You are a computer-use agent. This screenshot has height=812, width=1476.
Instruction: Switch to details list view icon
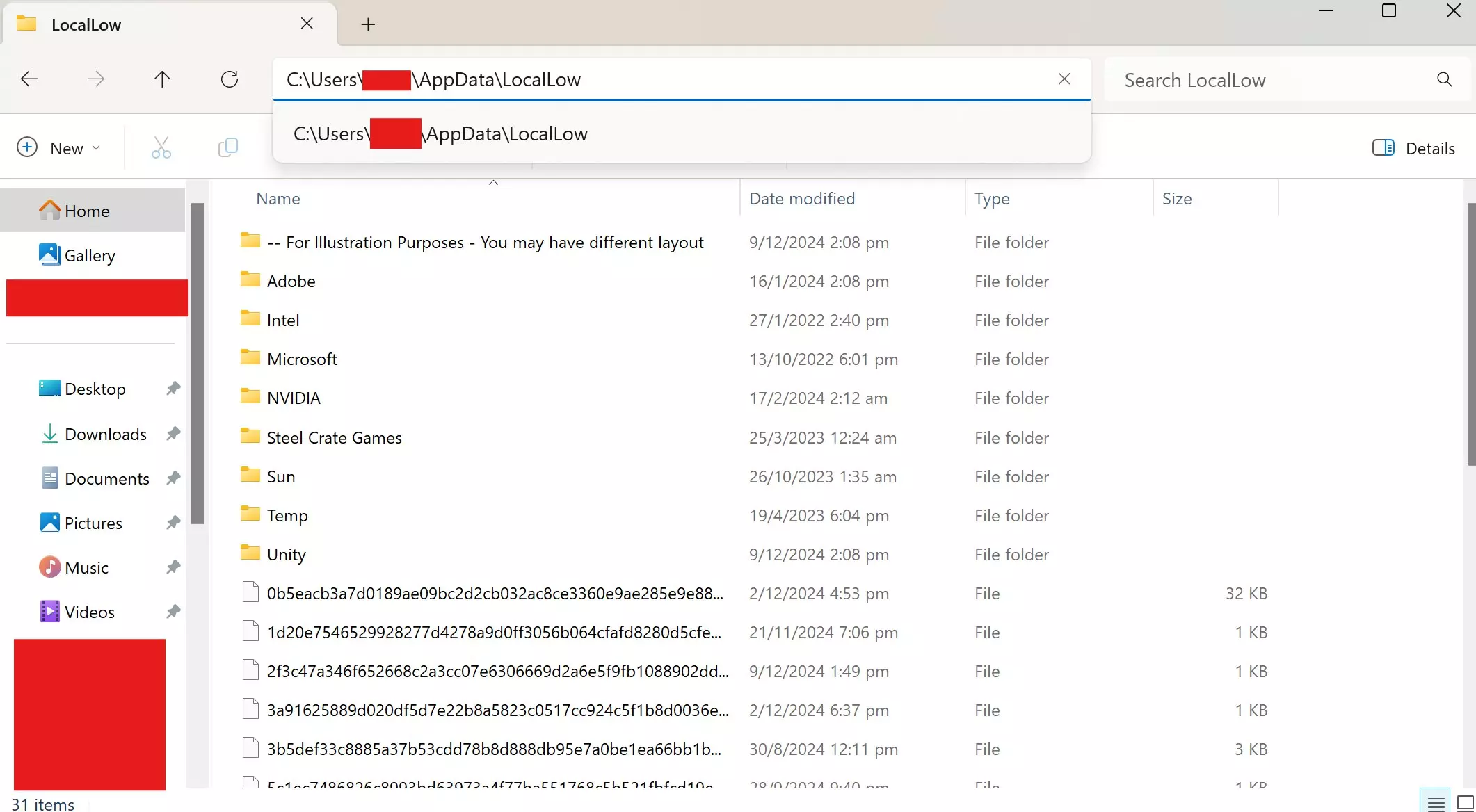pyautogui.click(x=1435, y=802)
